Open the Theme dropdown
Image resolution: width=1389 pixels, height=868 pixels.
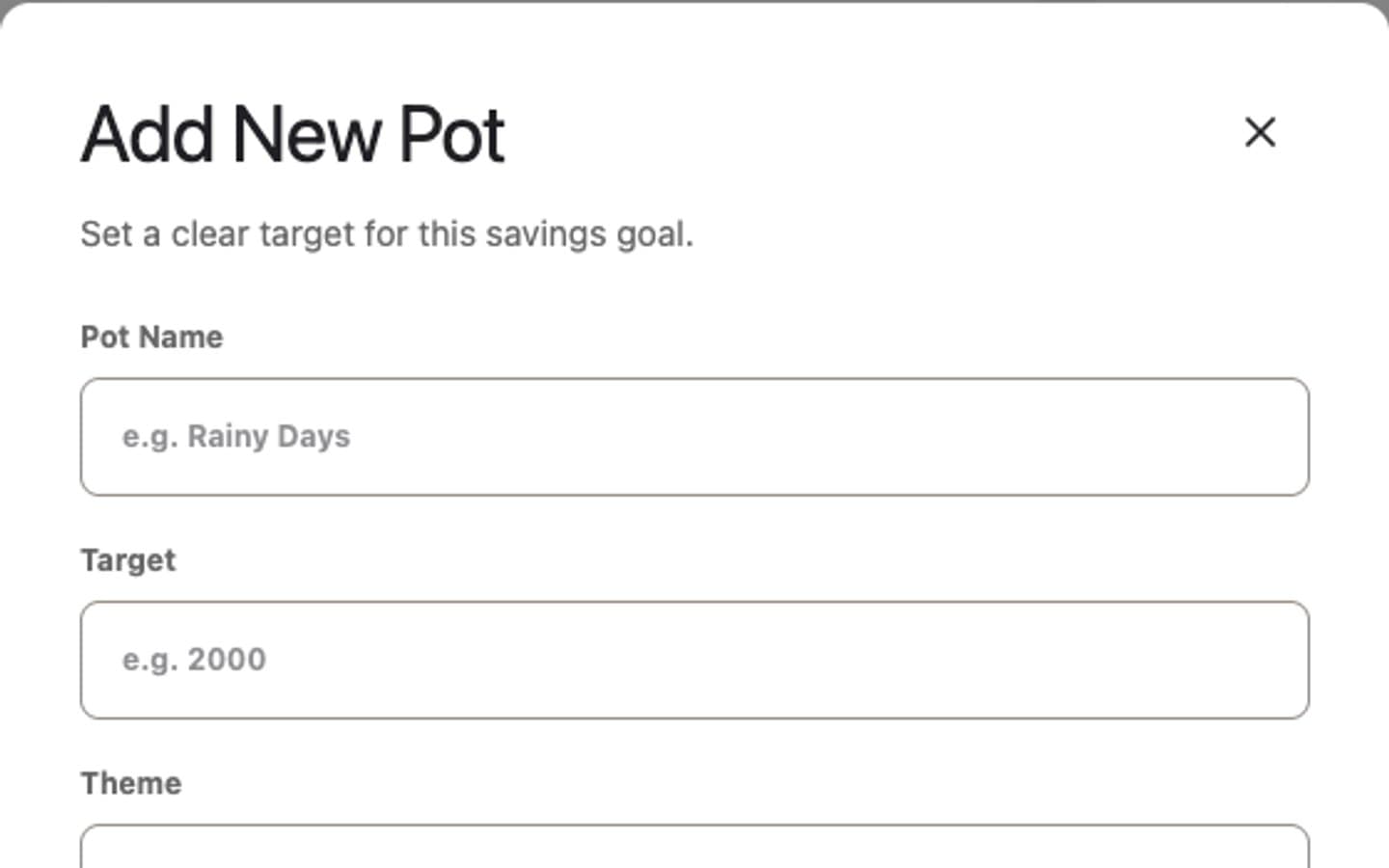click(694, 847)
